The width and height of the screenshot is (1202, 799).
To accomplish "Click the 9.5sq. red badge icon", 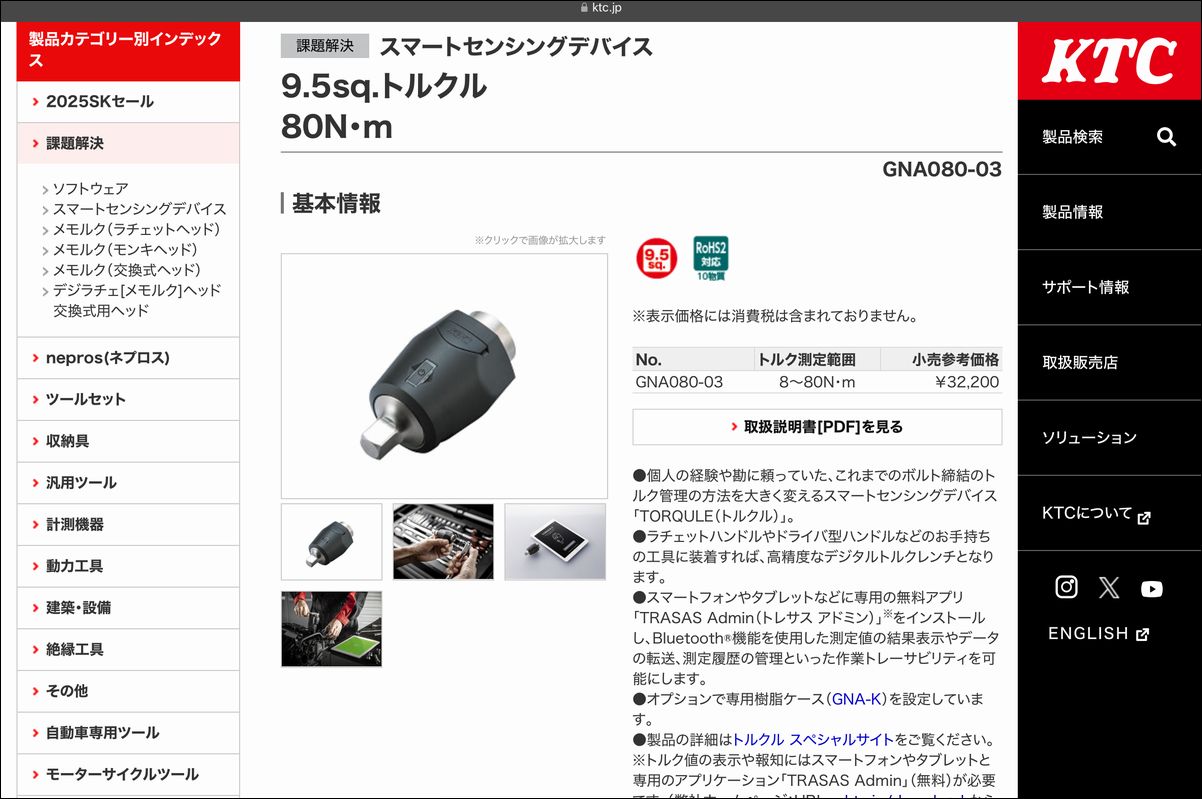I will [656, 258].
